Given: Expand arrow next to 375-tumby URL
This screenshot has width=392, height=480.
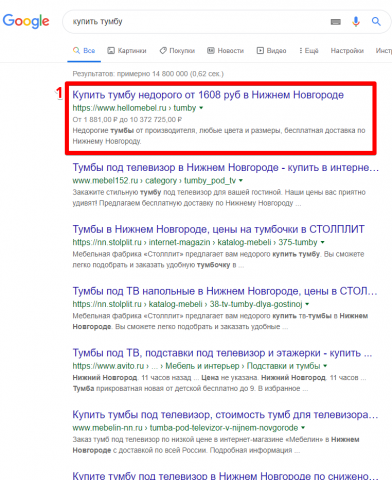Looking at the screenshot, I should click(x=322, y=242).
